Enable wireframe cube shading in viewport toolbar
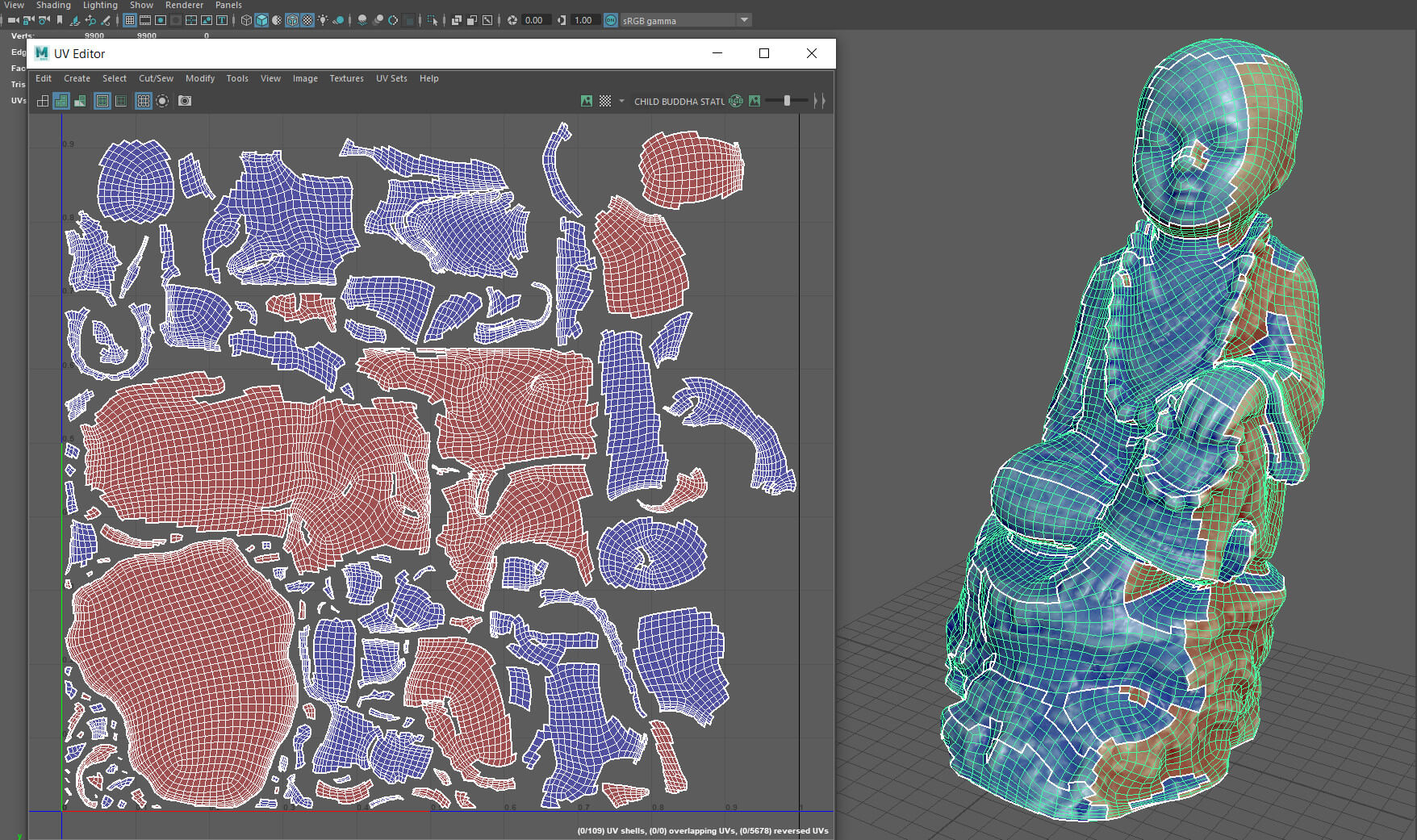This screenshot has width=1417, height=840. (x=247, y=20)
